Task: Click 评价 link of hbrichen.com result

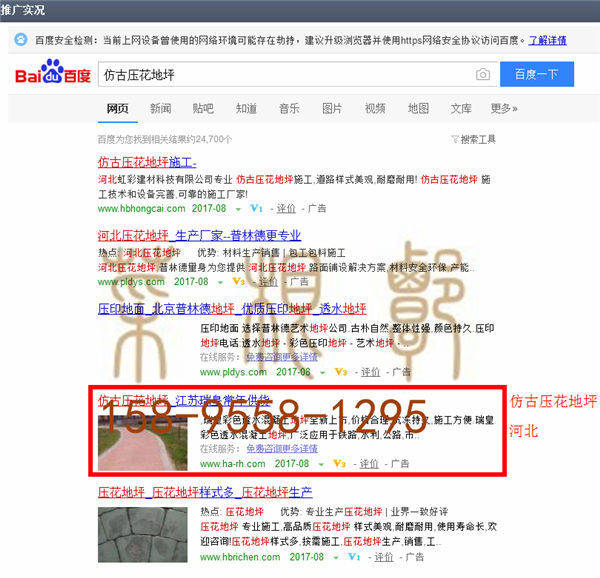Action: 384,557
